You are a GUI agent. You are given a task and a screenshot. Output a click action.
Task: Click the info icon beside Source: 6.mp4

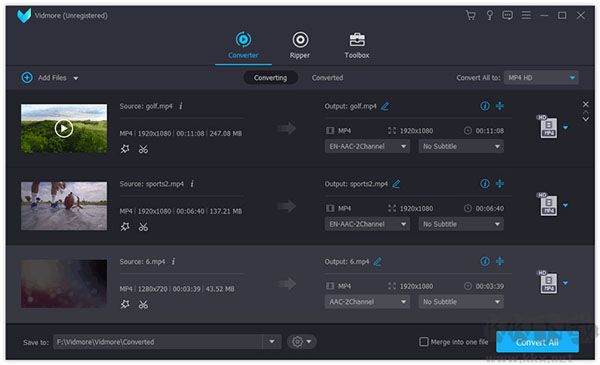[173, 261]
